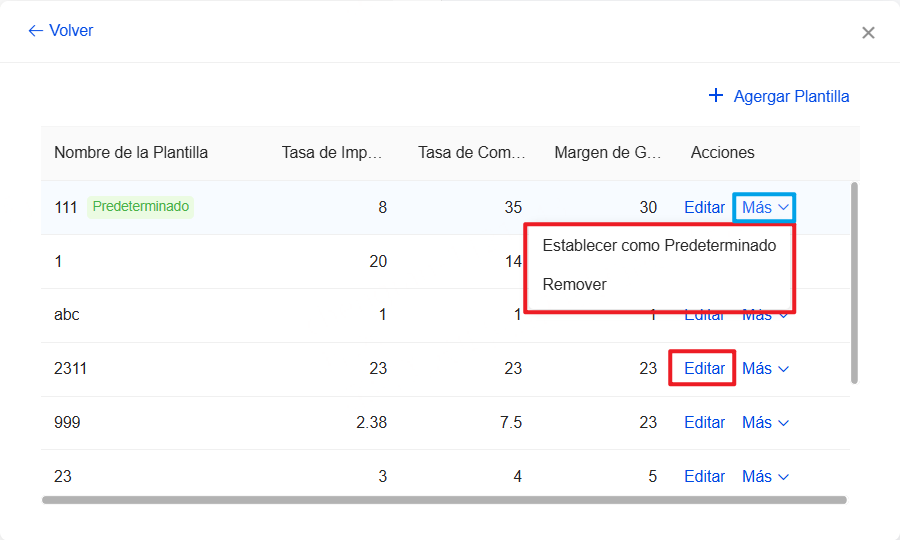The width and height of the screenshot is (900, 540).
Task: Open the Más dropdown for template 111
Action: pyautogui.click(x=765, y=208)
